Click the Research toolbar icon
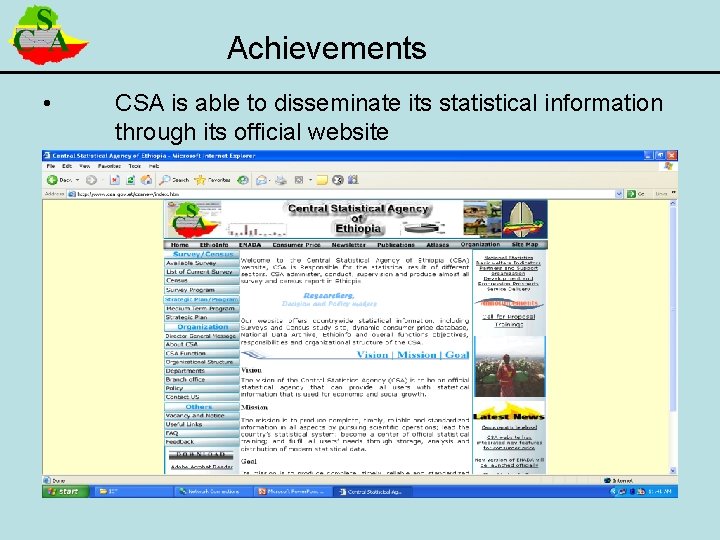 [x=353, y=180]
